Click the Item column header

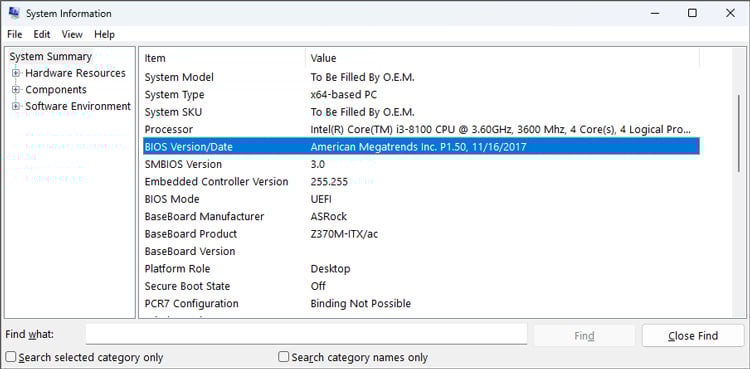tap(223, 58)
